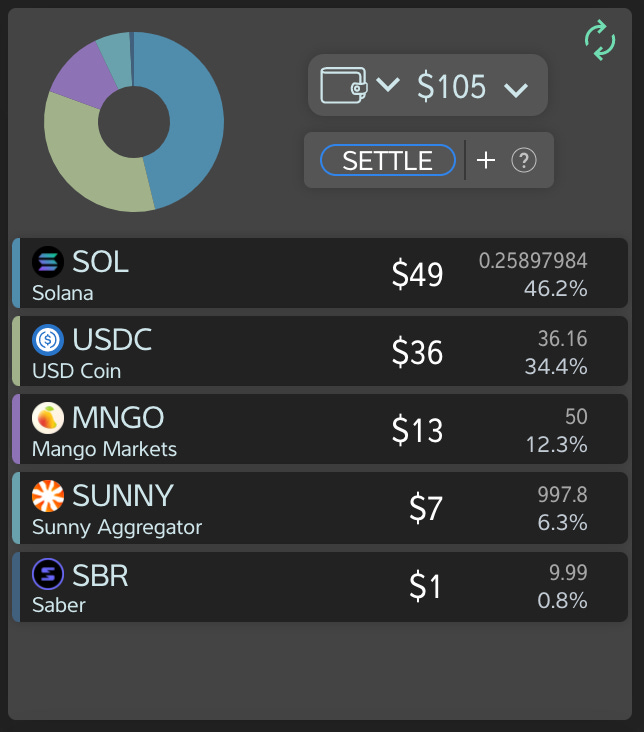Click the SETTLE button

click(388, 160)
